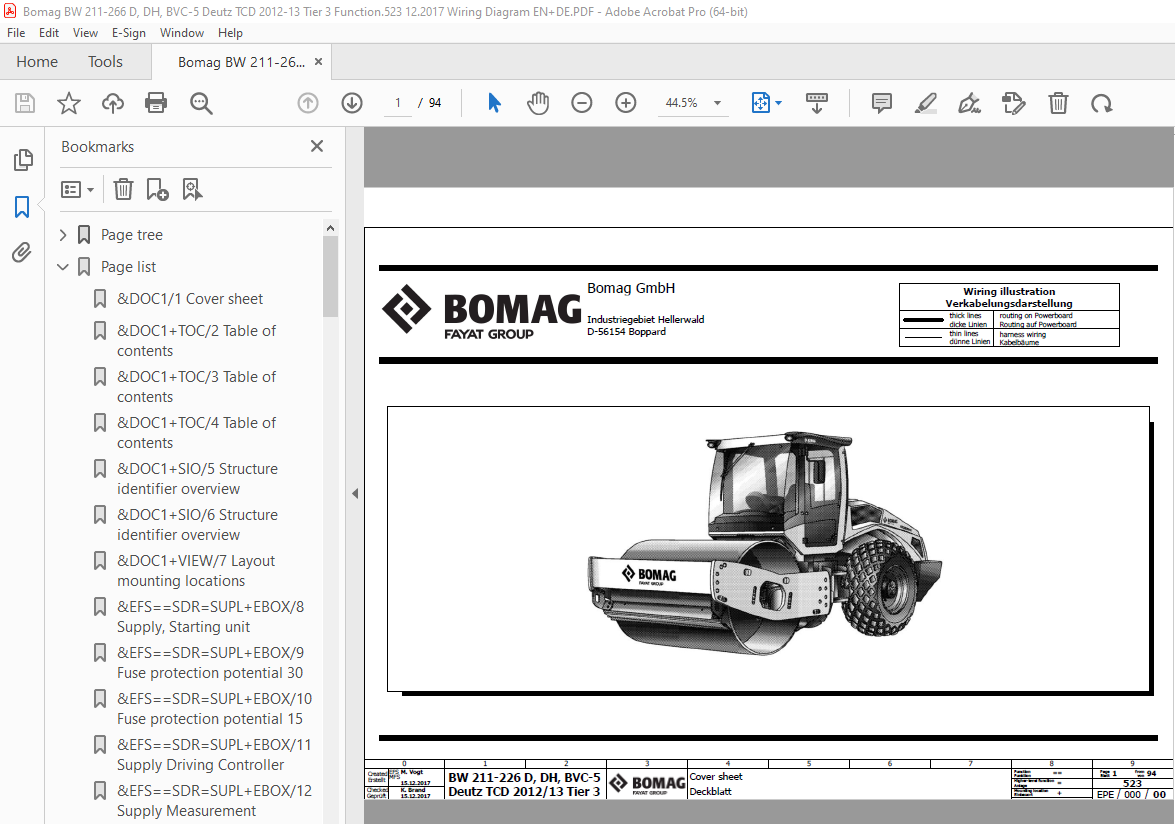Image resolution: width=1175 pixels, height=824 pixels.
Task: Open the Help menu
Action: pos(230,33)
